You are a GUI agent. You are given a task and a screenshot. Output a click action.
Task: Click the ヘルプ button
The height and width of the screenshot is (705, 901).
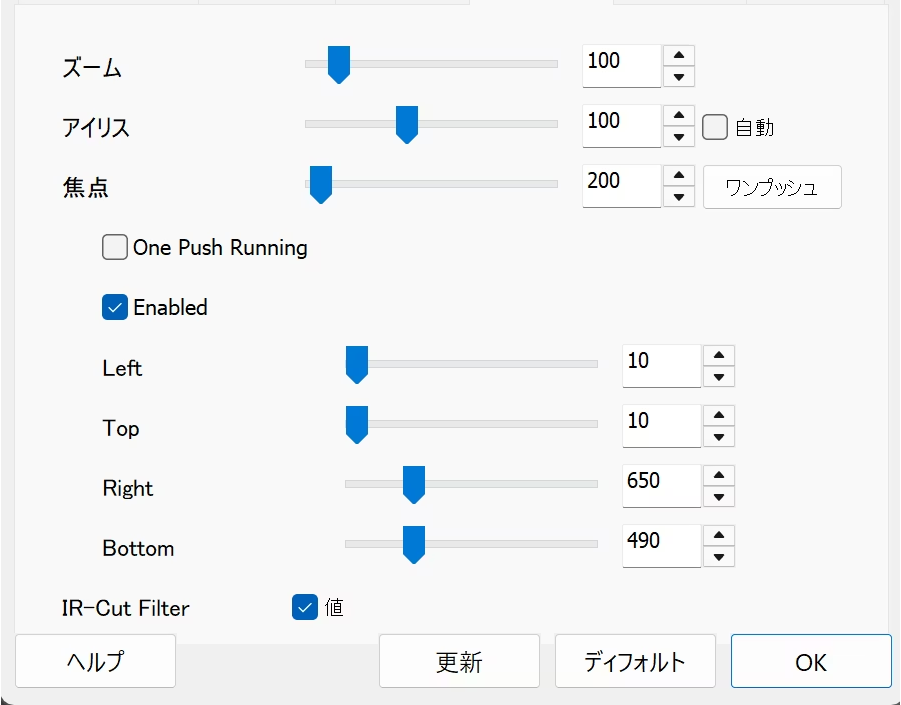pos(95,661)
